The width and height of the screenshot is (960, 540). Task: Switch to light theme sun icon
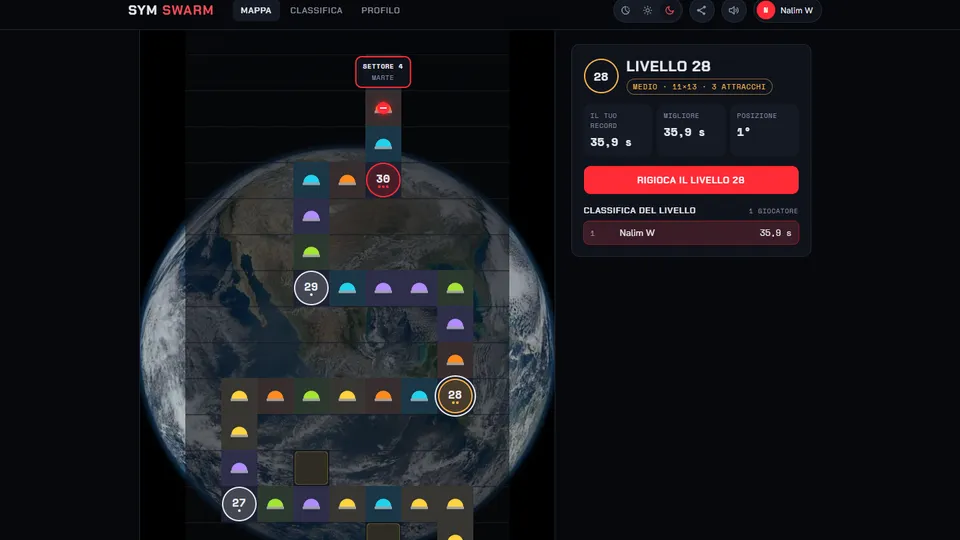[x=647, y=10]
